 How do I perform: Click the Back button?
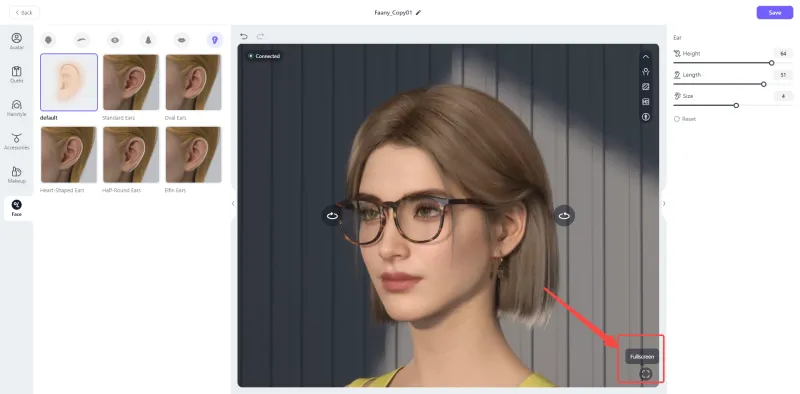24,13
